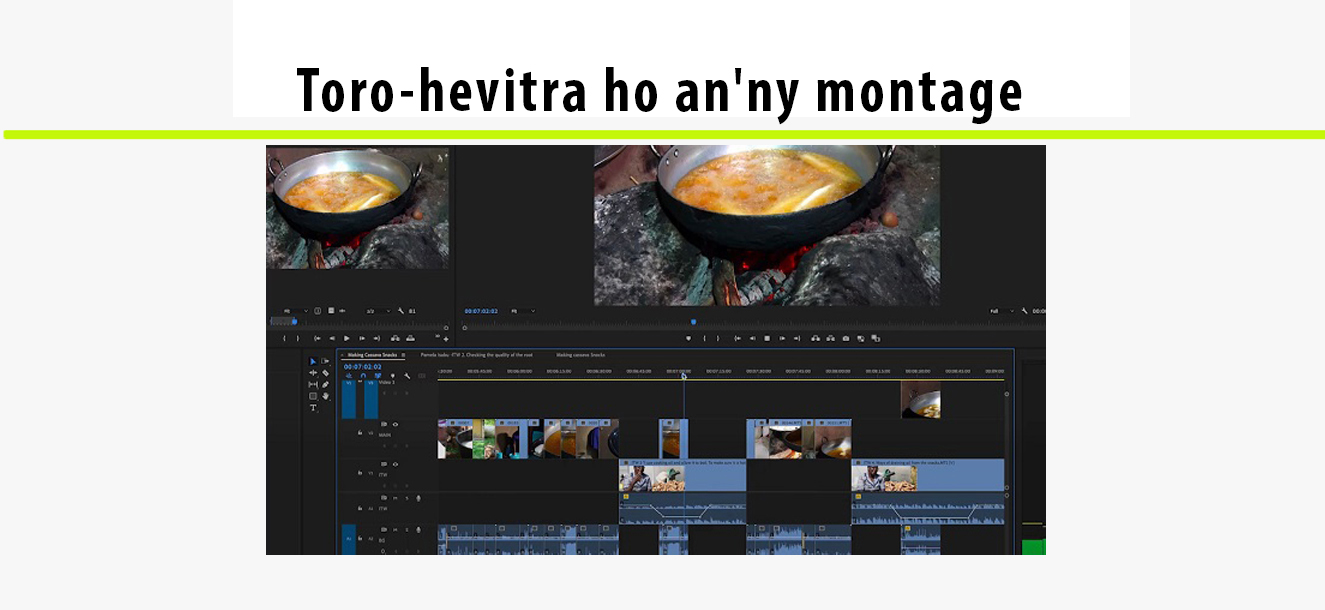Mute the ITW audio track
1325x610 pixels.
tap(395, 498)
